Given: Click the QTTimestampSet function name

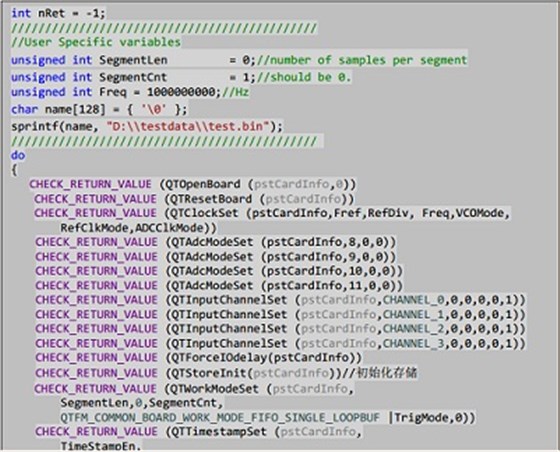Looking at the screenshot, I should pyautogui.click(x=219, y=432).
